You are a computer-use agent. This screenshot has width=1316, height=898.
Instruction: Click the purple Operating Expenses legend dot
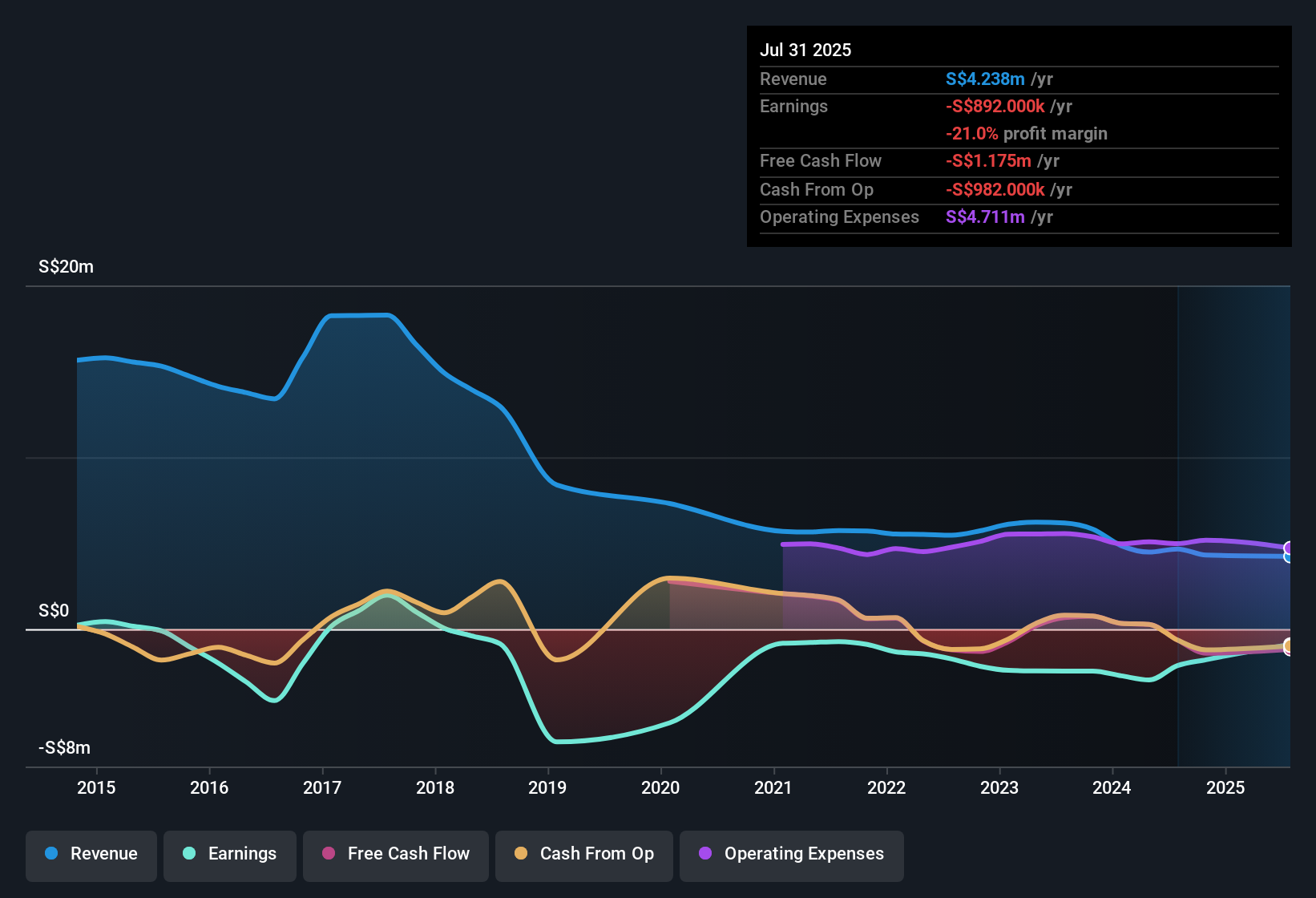pos(705,853)
